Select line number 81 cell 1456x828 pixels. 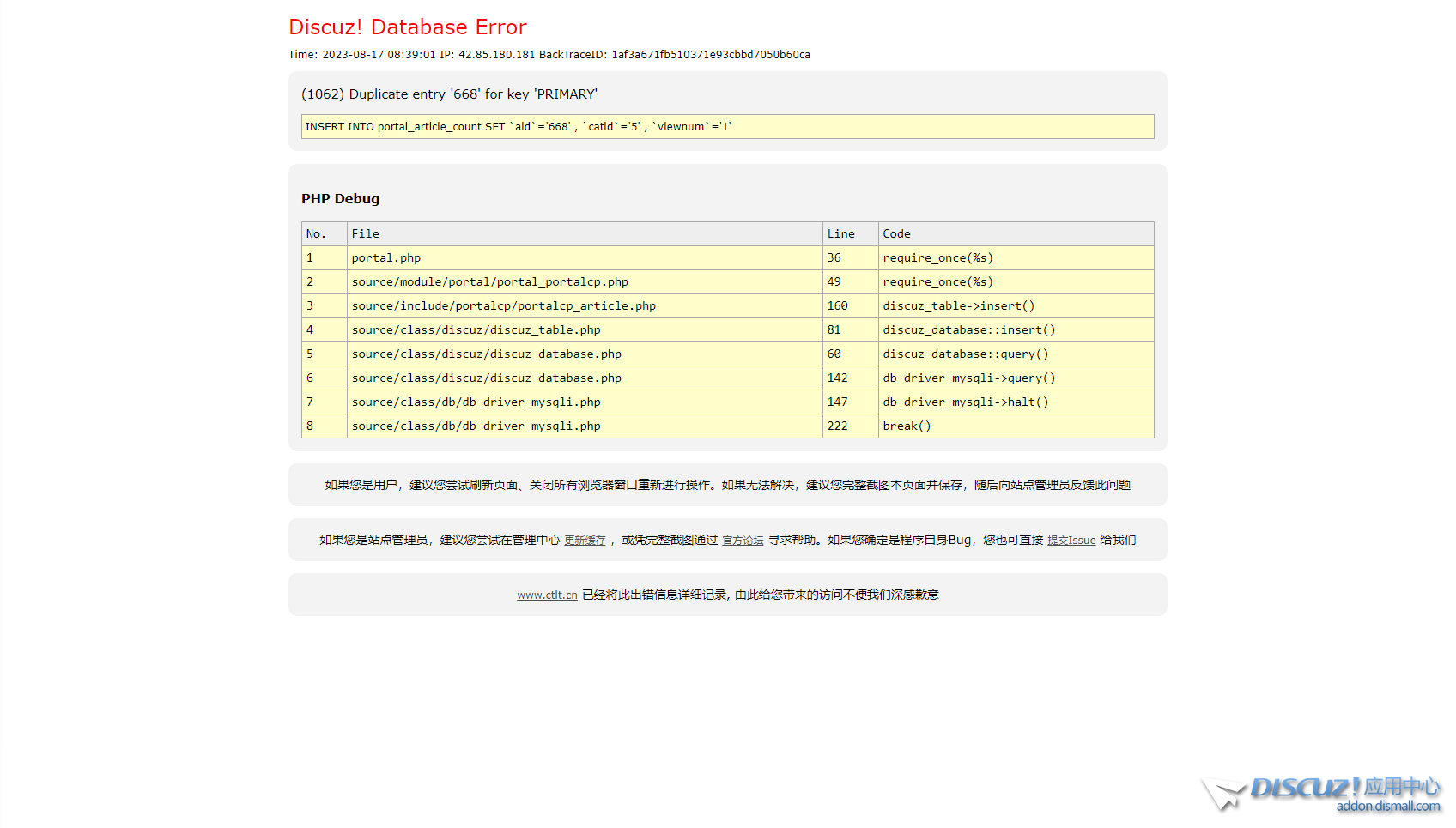tap(850, 330)
